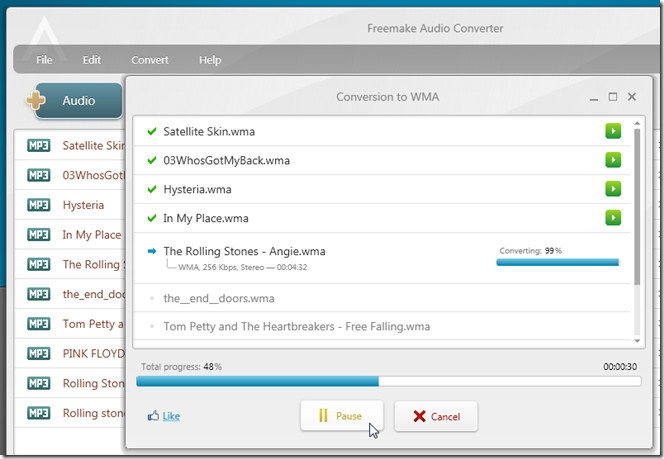Click the Total progress bar
The width and height of the screenshot is (664, 459).
(388, 381)
